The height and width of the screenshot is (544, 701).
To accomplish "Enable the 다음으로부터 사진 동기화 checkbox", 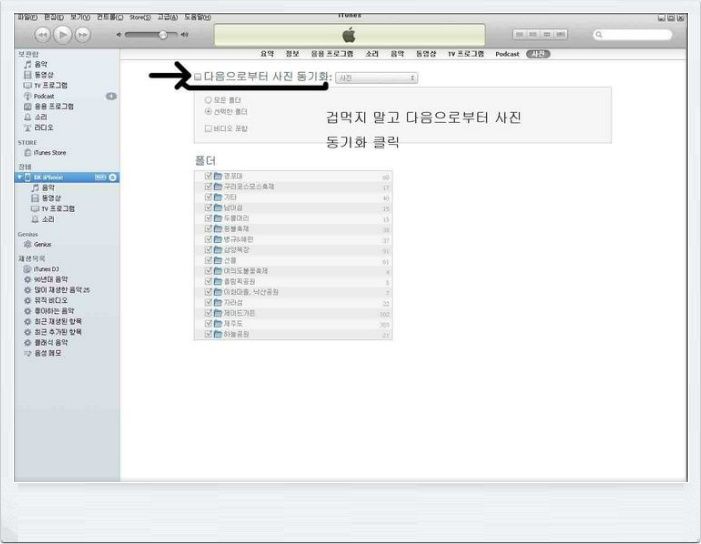I will point(198,77).
